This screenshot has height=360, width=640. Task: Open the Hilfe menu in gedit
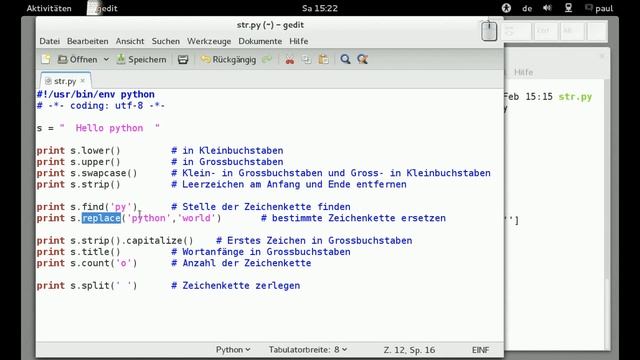click(299, 41)
